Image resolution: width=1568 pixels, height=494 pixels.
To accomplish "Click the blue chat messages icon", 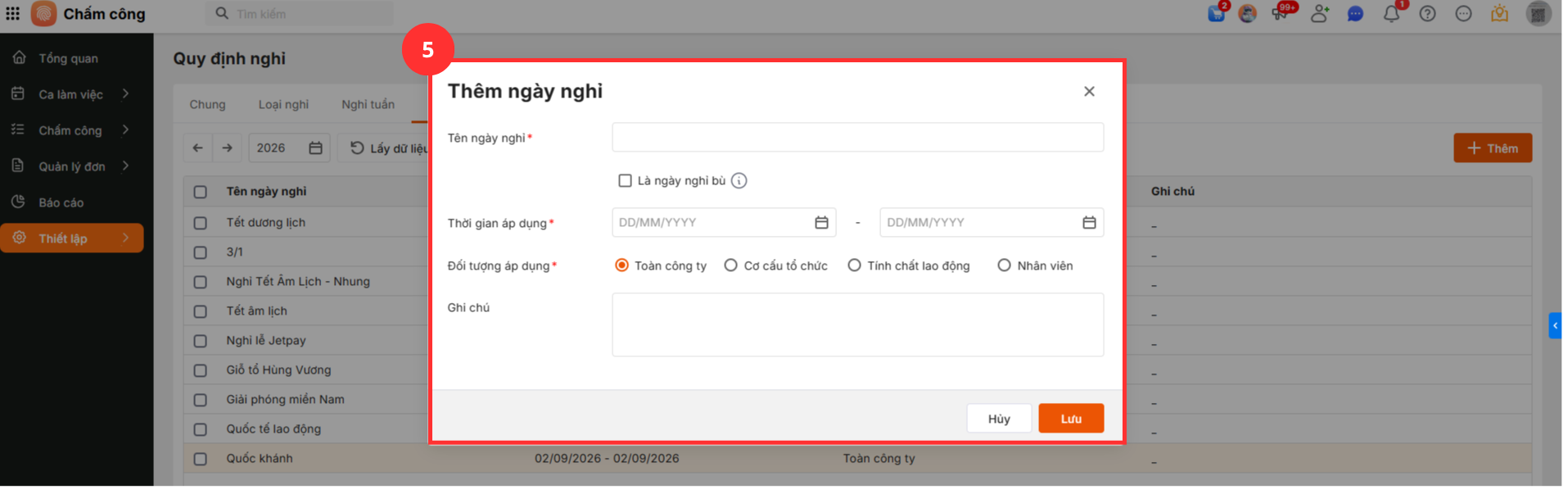I will tap(1355, 14).
